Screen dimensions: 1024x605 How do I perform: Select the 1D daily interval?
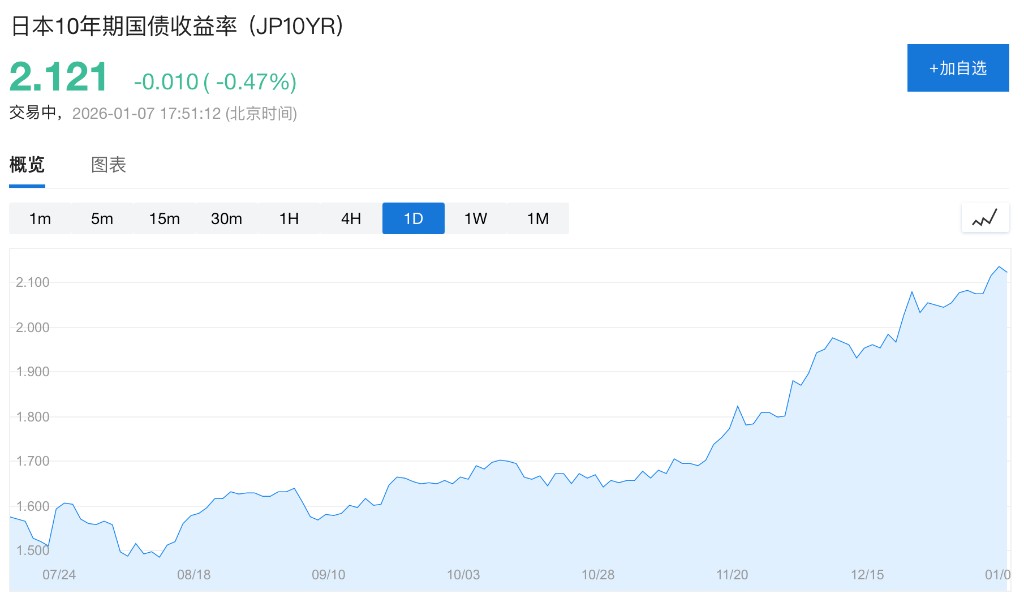click(x=413, y=218)
